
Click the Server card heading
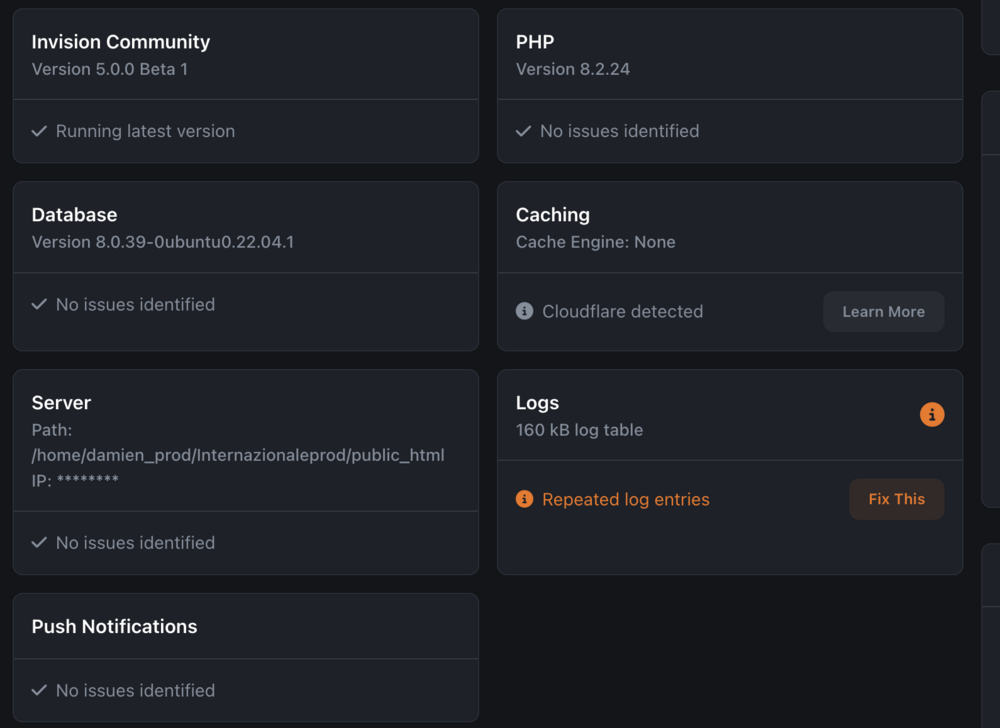tap(61, 403)
